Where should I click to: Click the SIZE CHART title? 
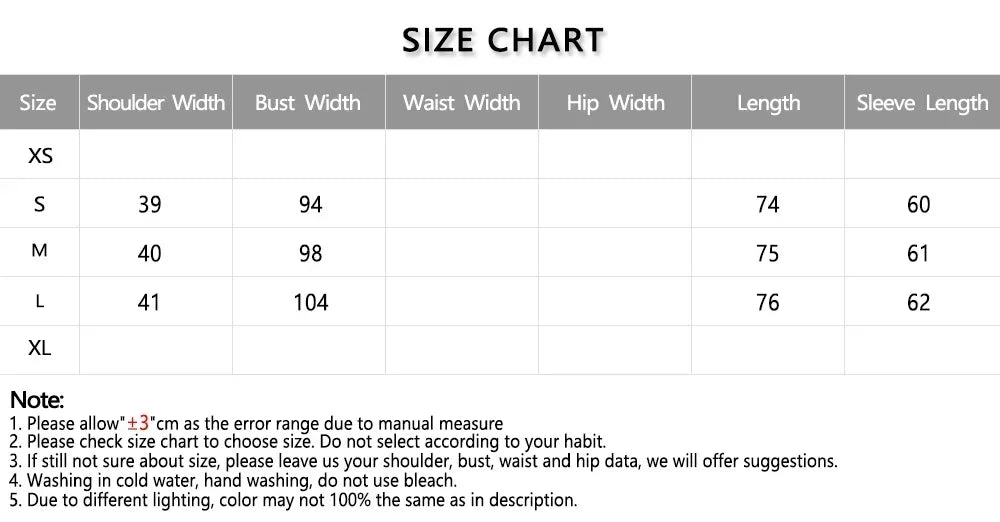point(503,40)
